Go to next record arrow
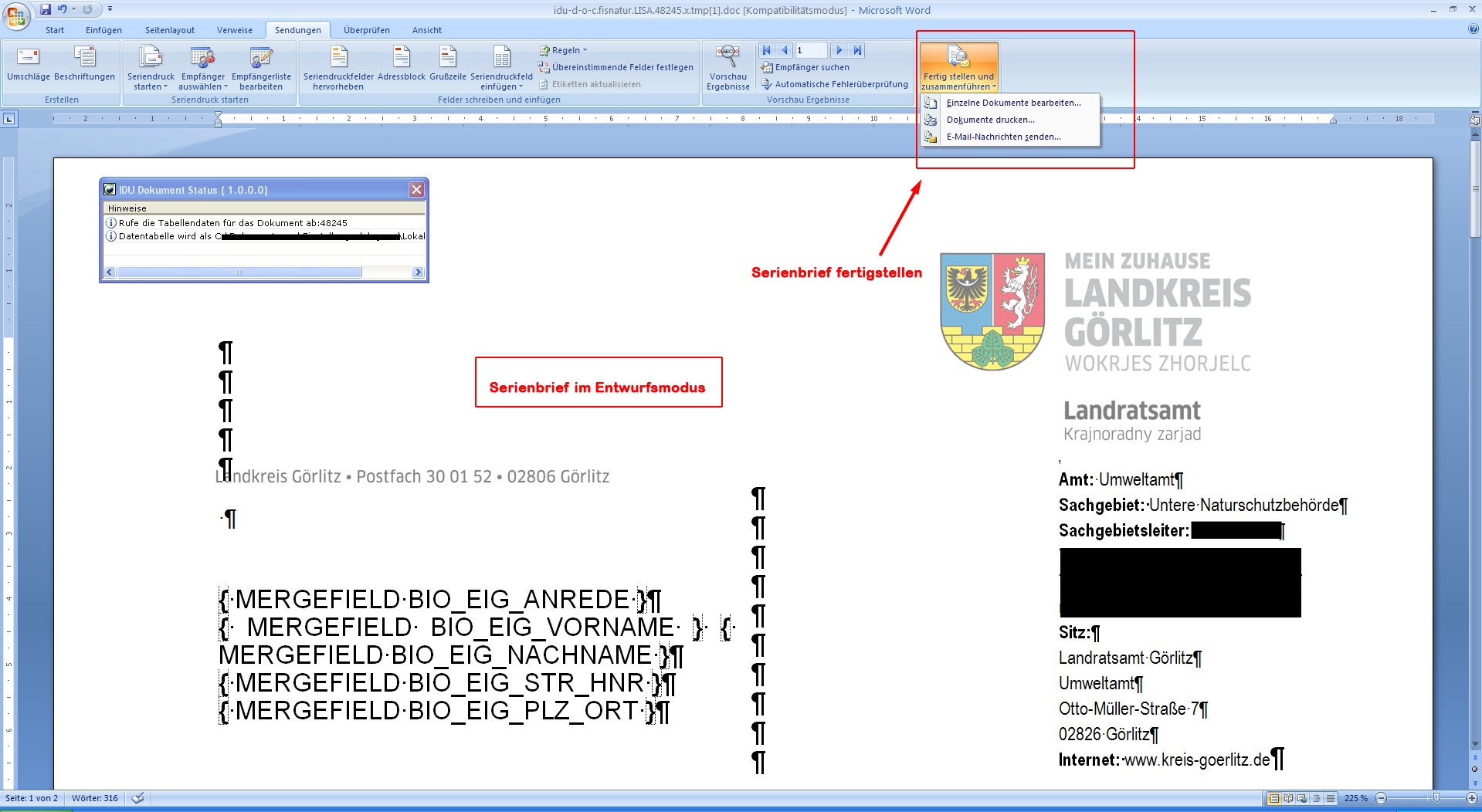1482x812 pixels. pyautogui.click(x=839, y=50)
